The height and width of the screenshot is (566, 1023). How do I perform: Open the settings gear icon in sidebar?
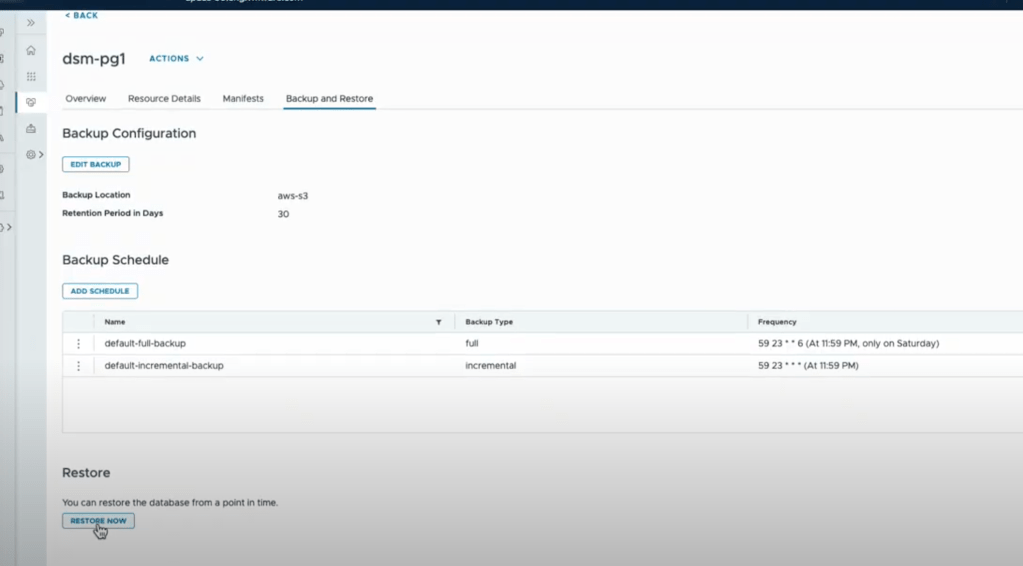[30, 155]
